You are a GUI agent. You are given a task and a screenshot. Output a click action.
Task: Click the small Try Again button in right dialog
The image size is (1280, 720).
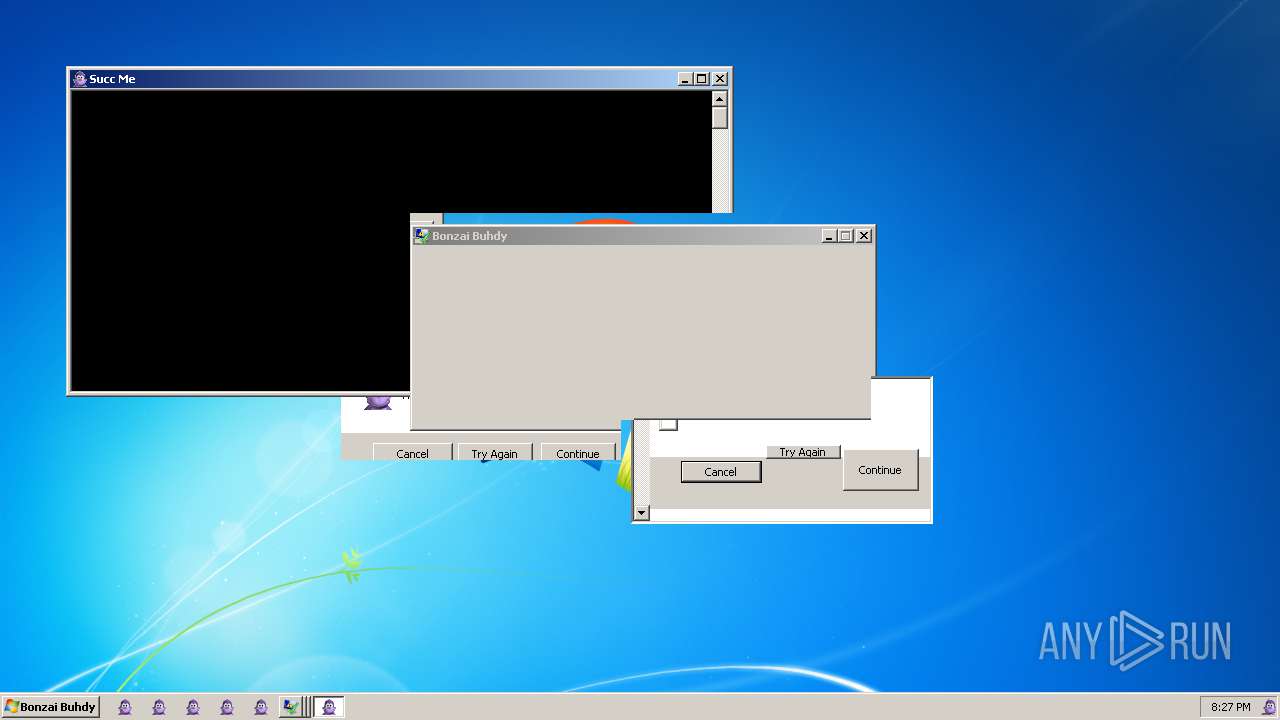click(x=803, y=452)
